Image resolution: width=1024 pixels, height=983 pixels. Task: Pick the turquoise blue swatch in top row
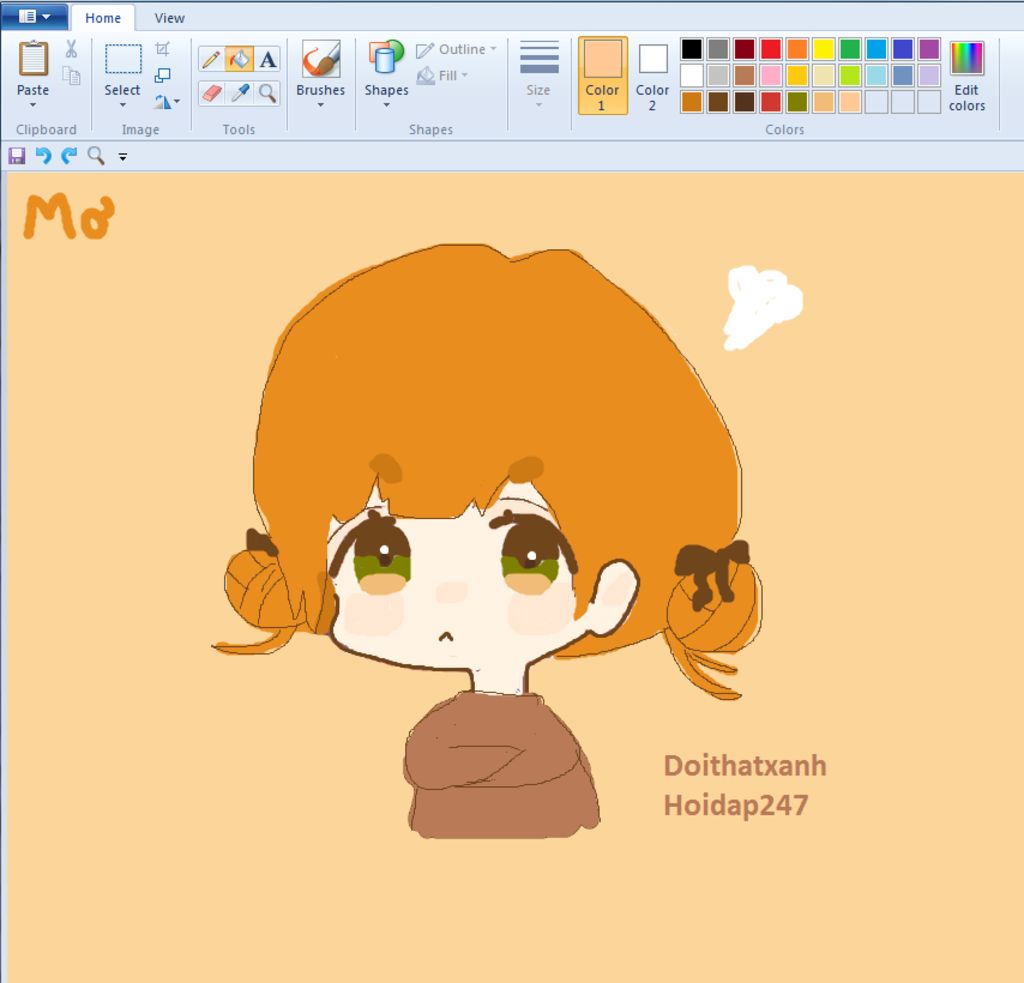point(876,49)
